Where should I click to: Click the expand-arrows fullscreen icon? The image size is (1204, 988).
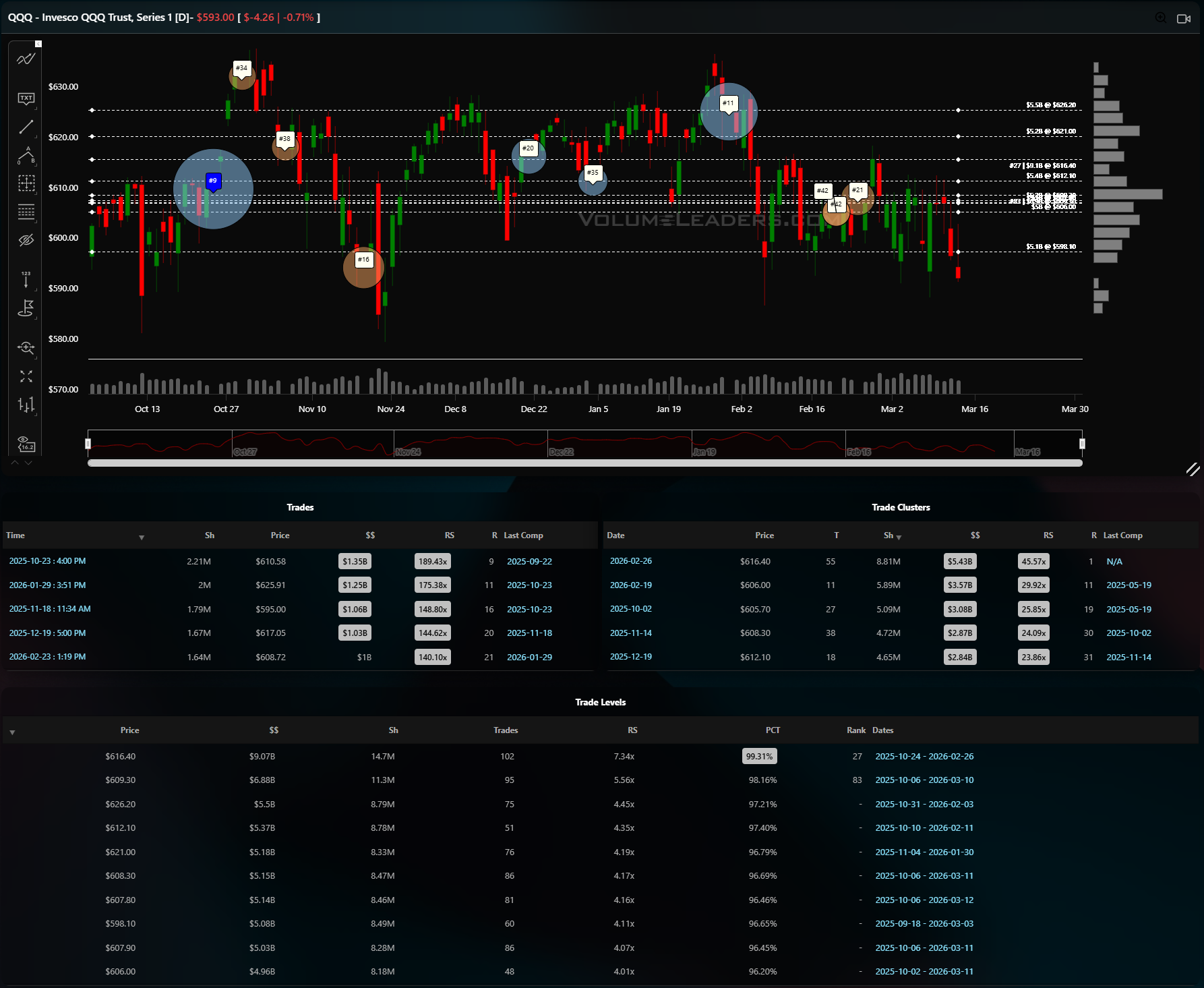tap(26, 376)
